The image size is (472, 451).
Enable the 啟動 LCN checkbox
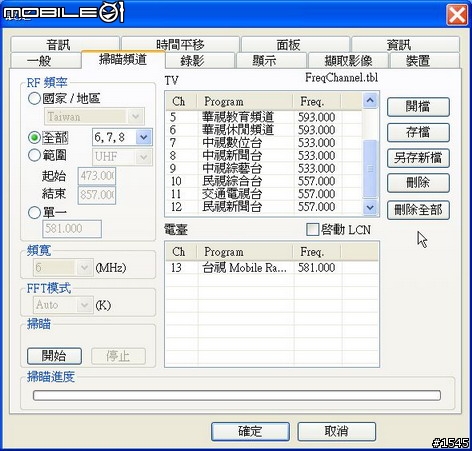[312, 229]
